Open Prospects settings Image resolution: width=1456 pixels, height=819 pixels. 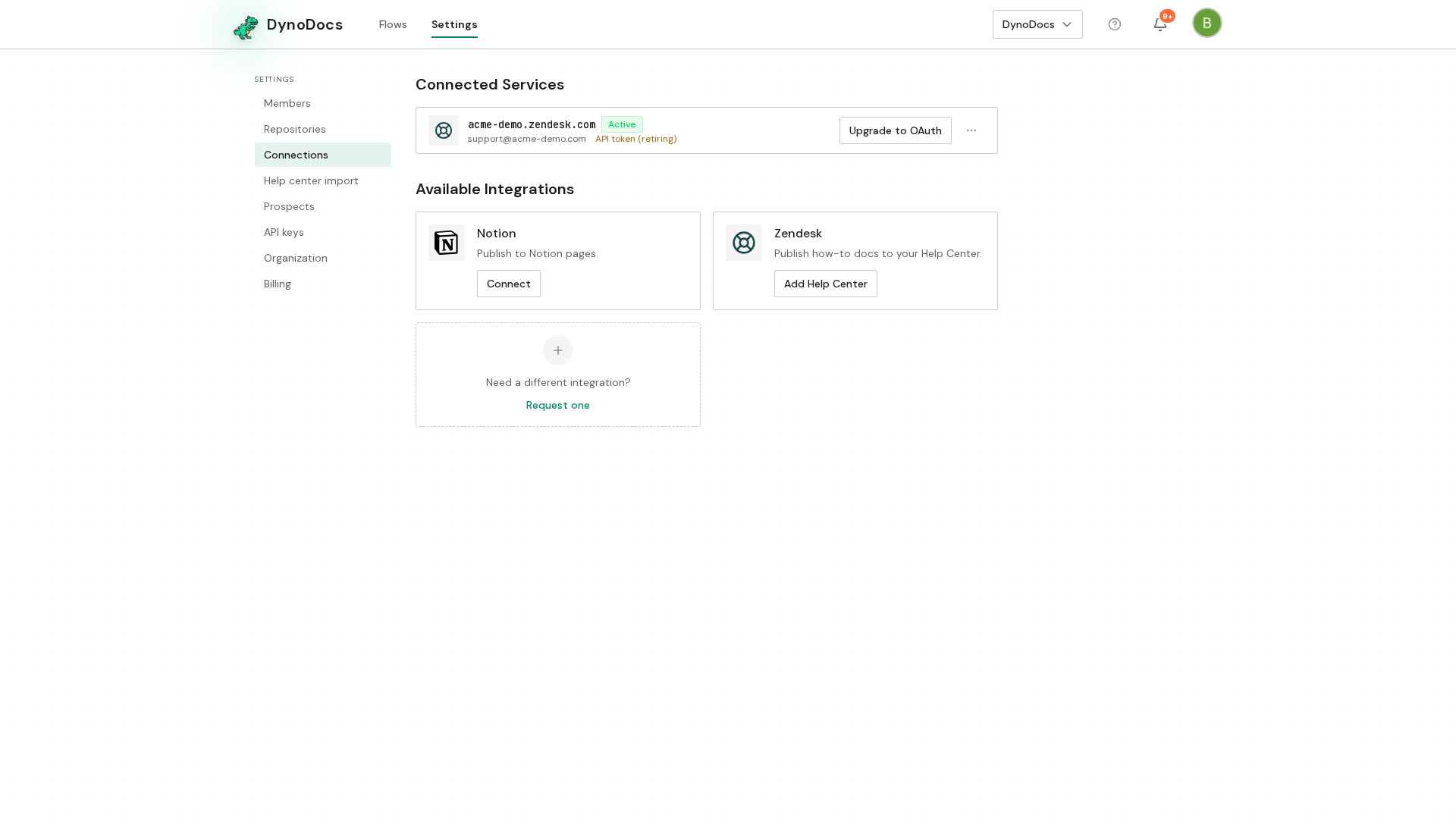323,206
